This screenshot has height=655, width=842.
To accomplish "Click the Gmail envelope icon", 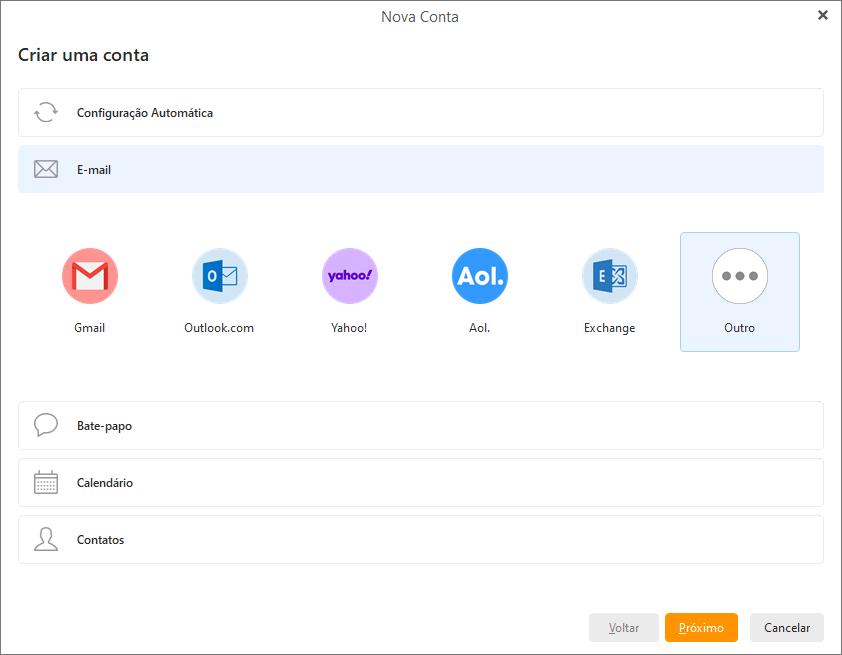I will point(90,276).
